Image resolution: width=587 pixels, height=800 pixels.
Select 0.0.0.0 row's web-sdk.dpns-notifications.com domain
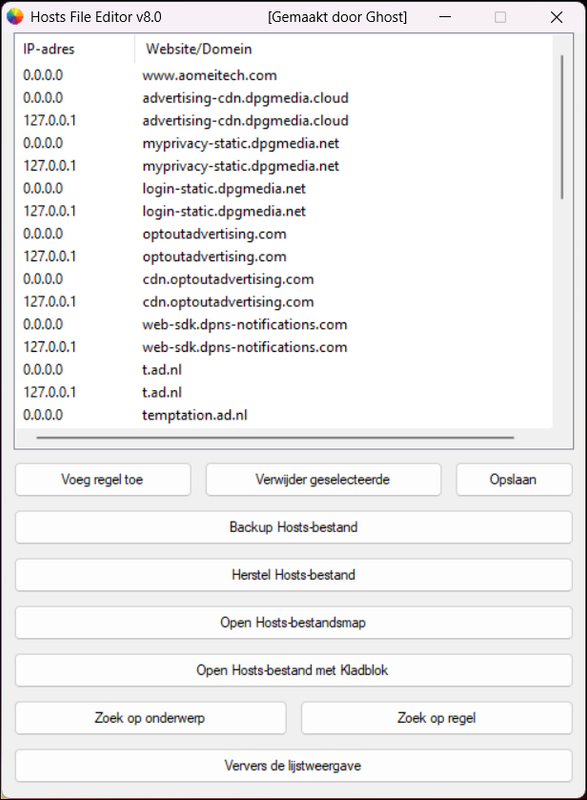pos(245,324)
